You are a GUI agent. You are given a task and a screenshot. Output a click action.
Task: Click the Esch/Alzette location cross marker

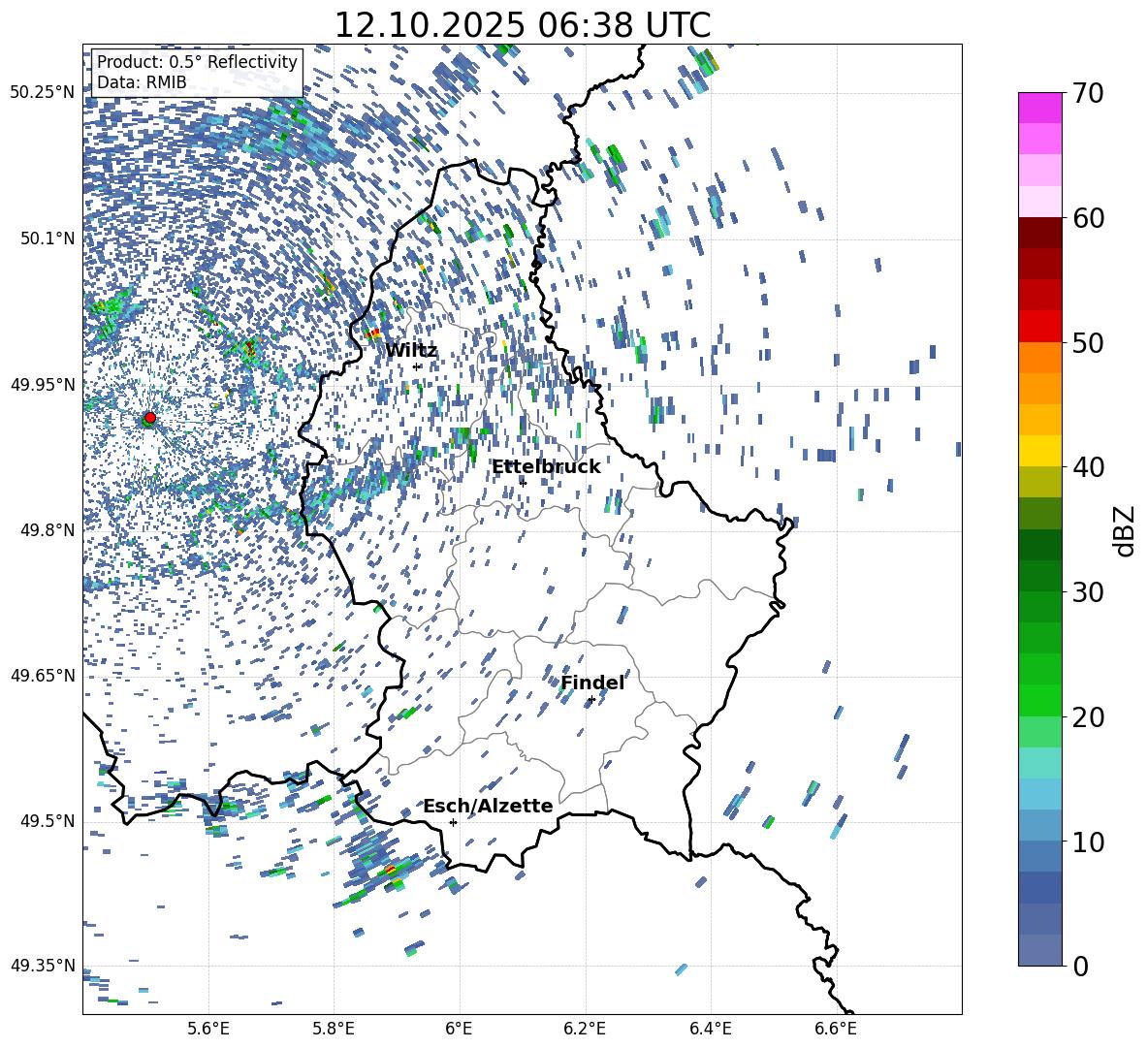coord(453,822)
